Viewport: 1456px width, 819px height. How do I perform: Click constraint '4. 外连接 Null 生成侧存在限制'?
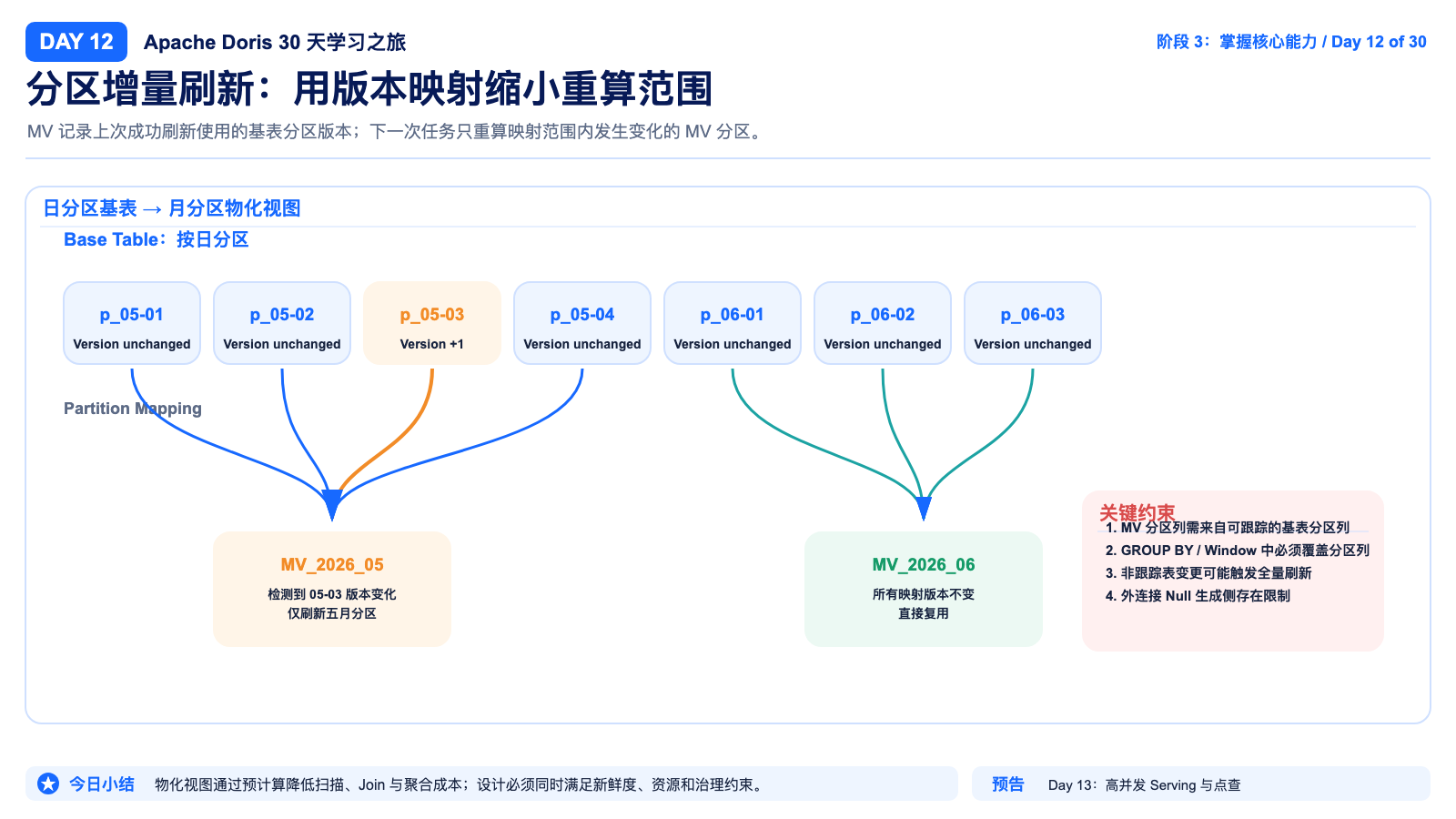(x=1198, y=596)
